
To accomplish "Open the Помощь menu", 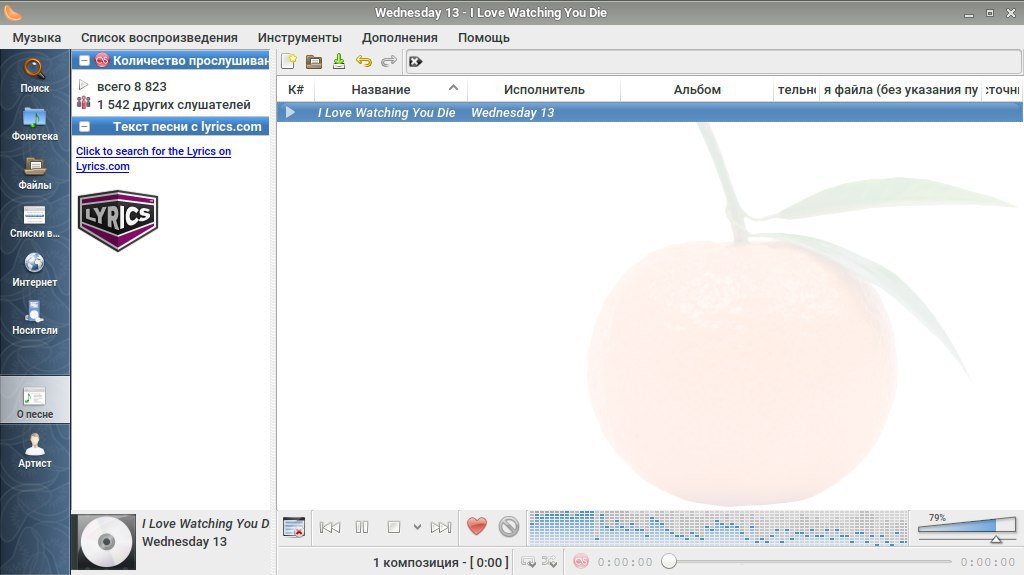I will coord(484,38).
